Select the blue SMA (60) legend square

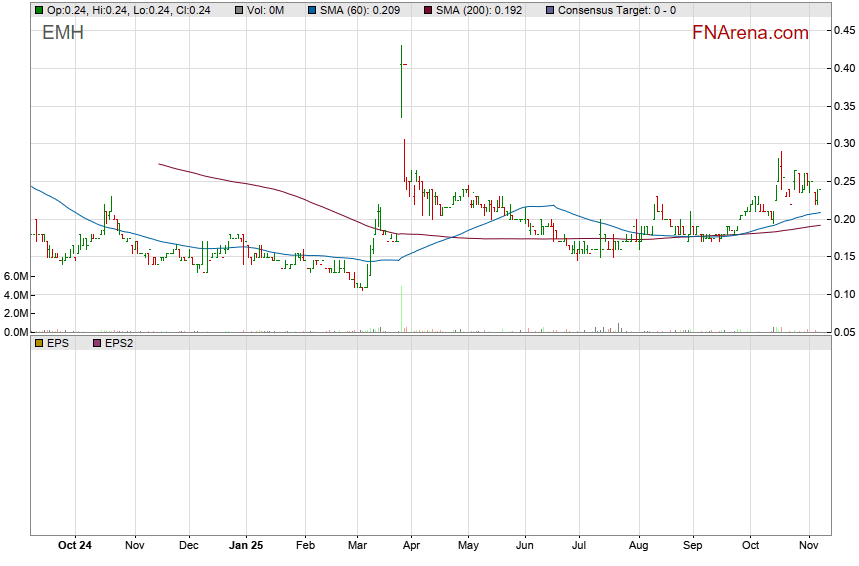click(x=312, y=10)
